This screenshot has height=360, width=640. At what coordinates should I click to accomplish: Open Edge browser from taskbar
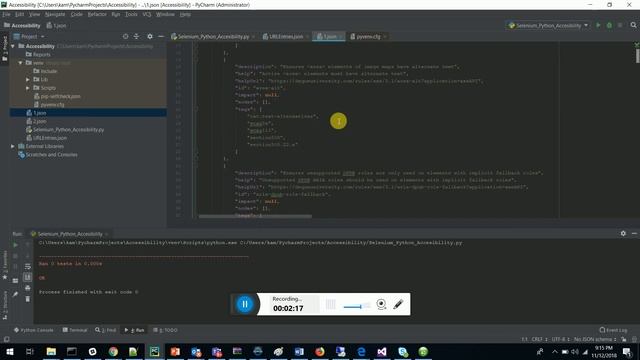click(x=361, y=351)
